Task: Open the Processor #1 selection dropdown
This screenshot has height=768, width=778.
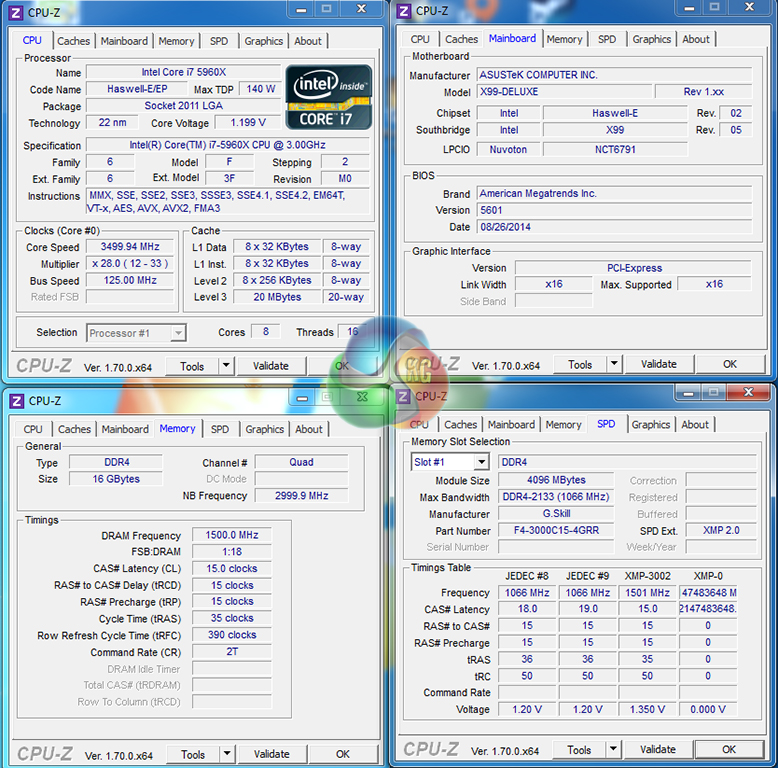Action: pos(178,333)
